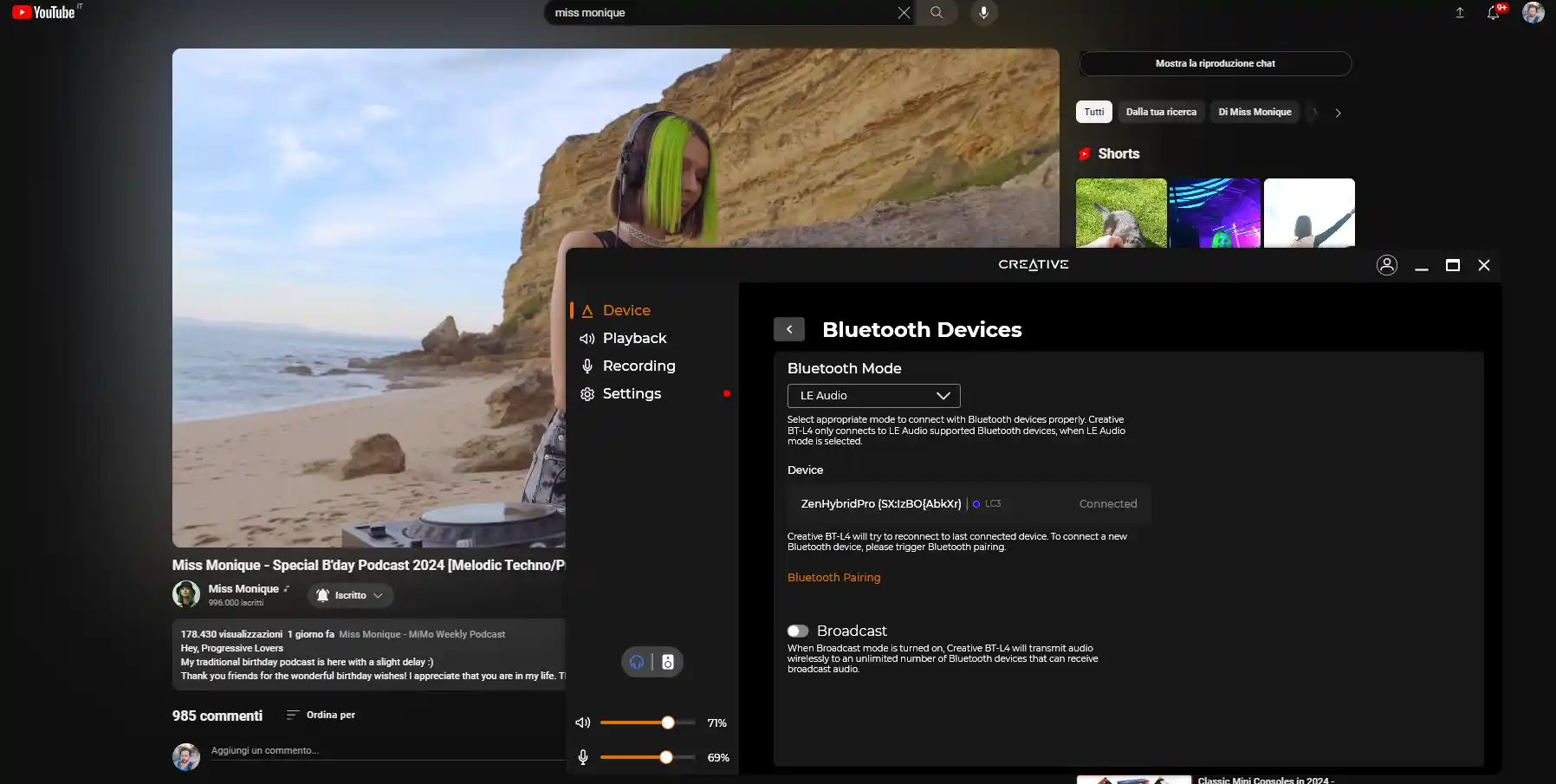Select the ZenHybridPro device row
The image size is (1556, 784).
coord(969,503)
